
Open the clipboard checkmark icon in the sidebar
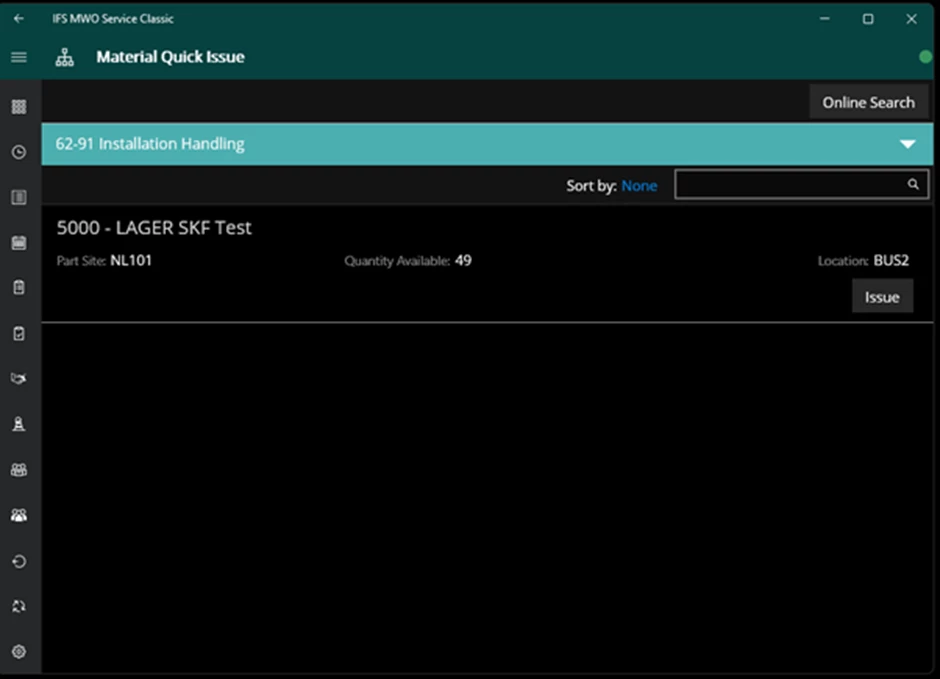pos(19,333)
